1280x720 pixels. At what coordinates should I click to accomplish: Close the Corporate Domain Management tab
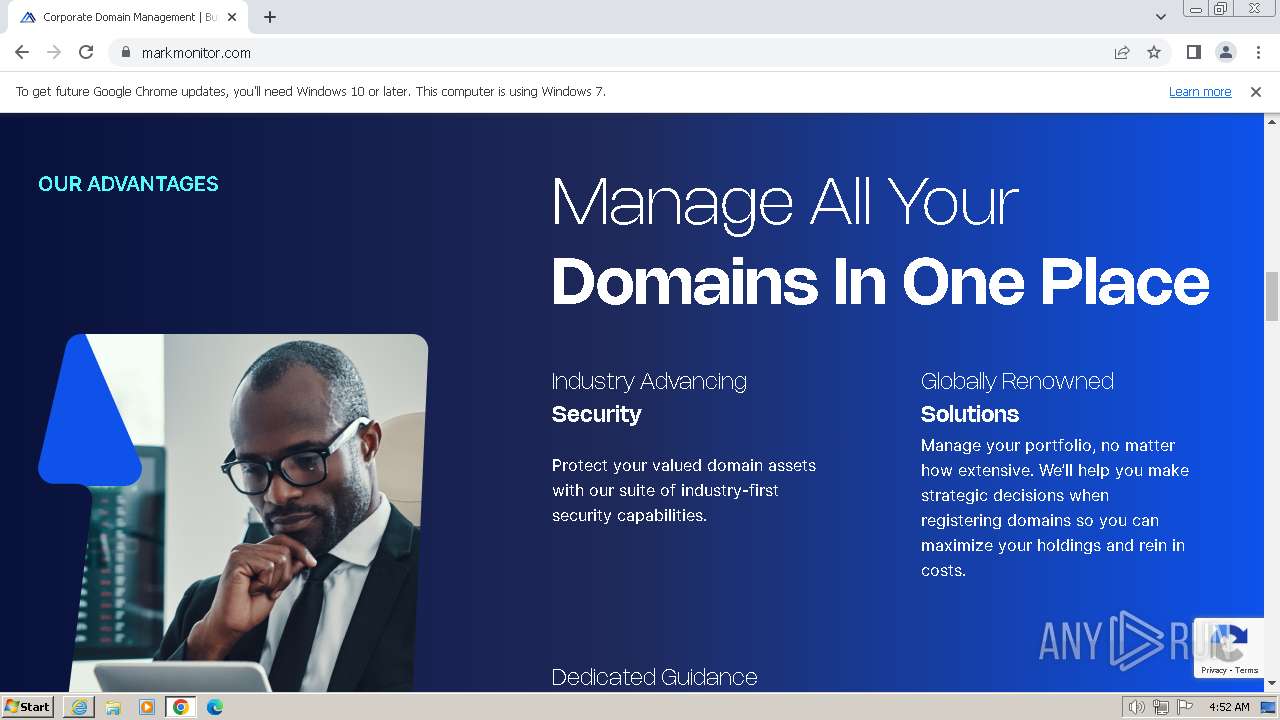(232, 17)
